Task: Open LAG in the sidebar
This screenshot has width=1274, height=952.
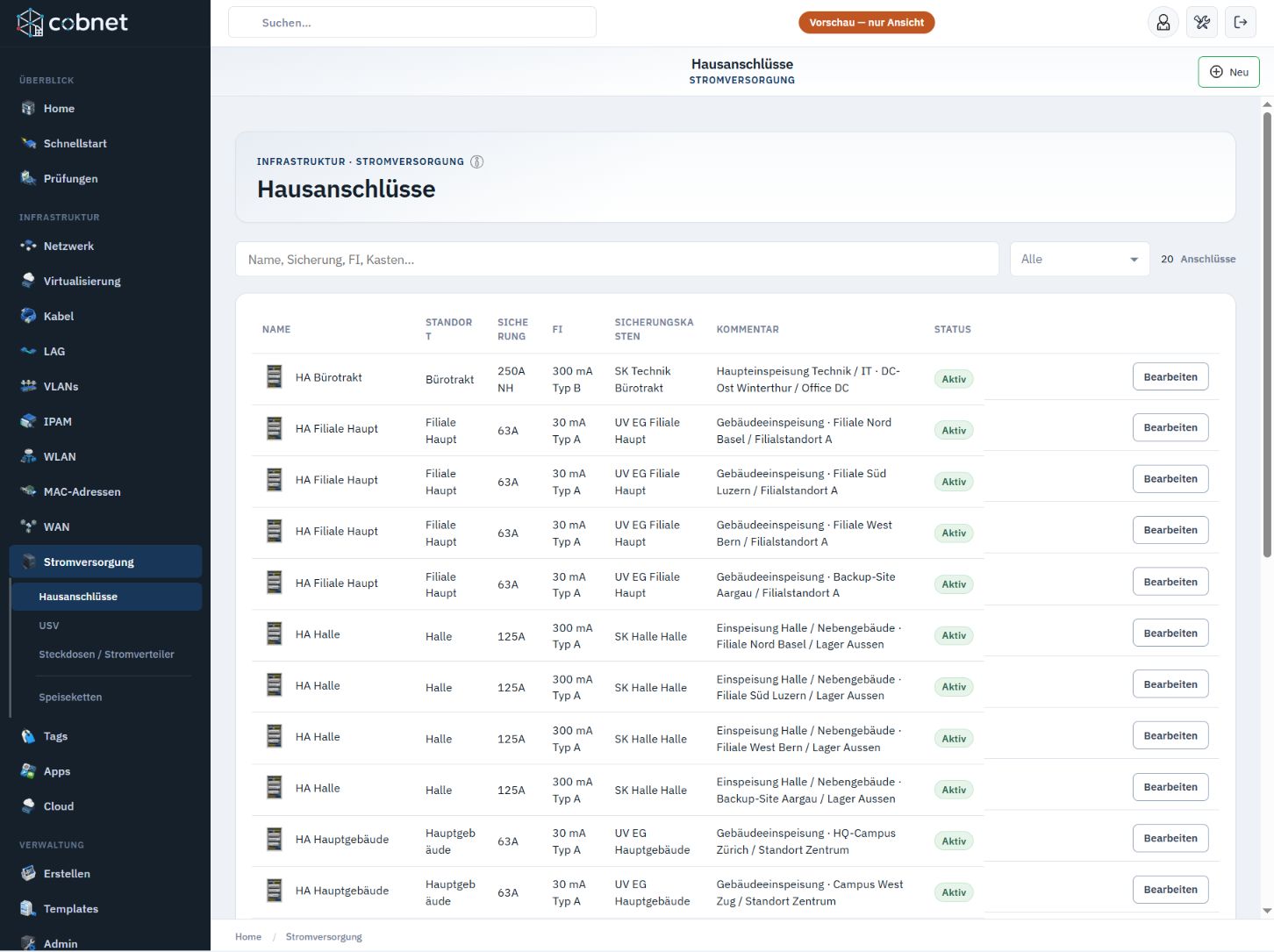Action: (105, 352)
